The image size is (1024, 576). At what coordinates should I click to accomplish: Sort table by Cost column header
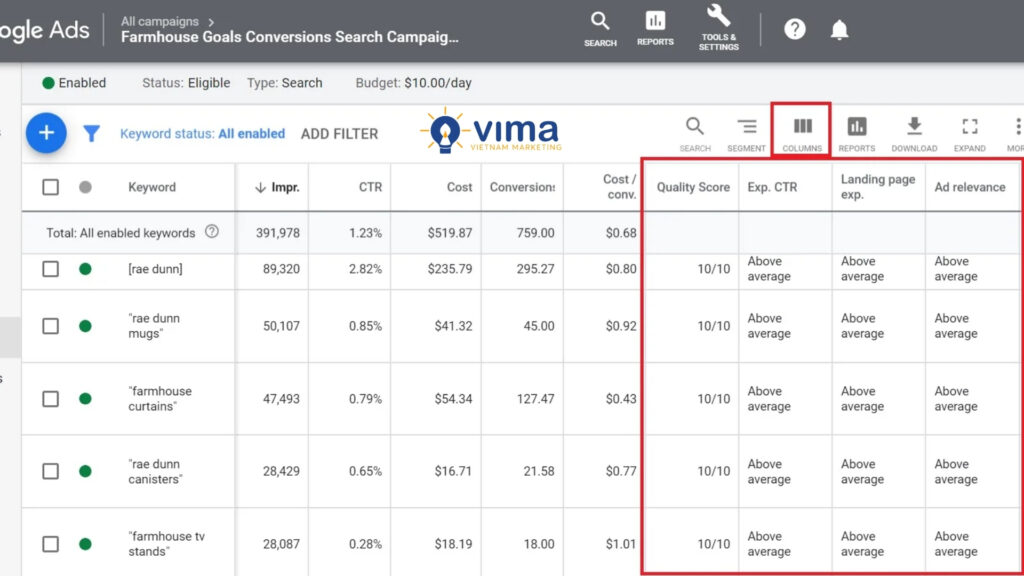pos(459,187)
